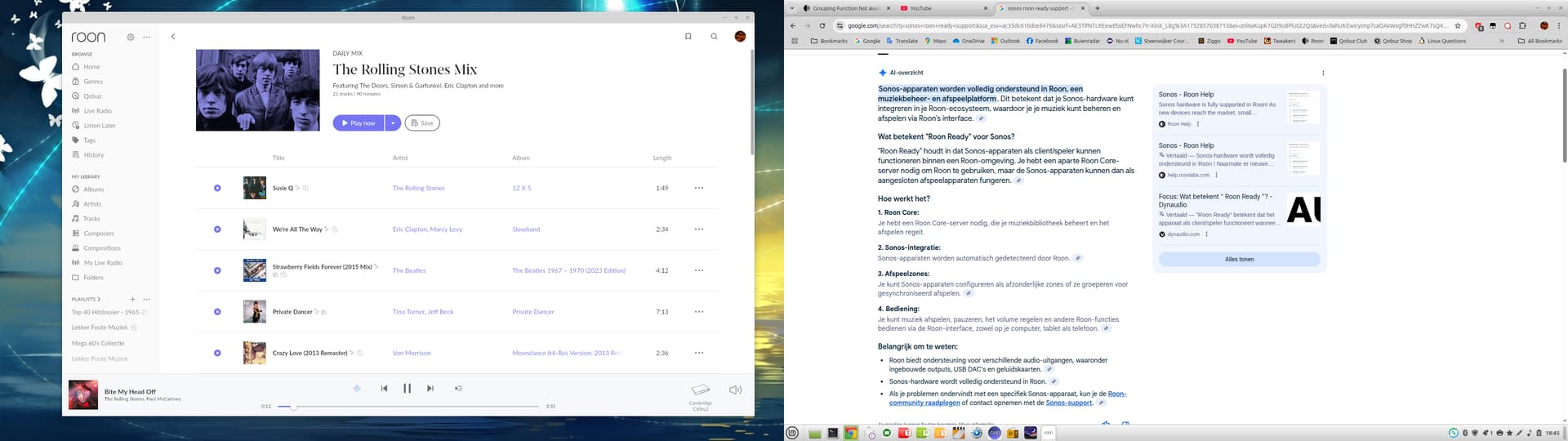
Task: Click the signal path star icon
Action: coord(357,389)
